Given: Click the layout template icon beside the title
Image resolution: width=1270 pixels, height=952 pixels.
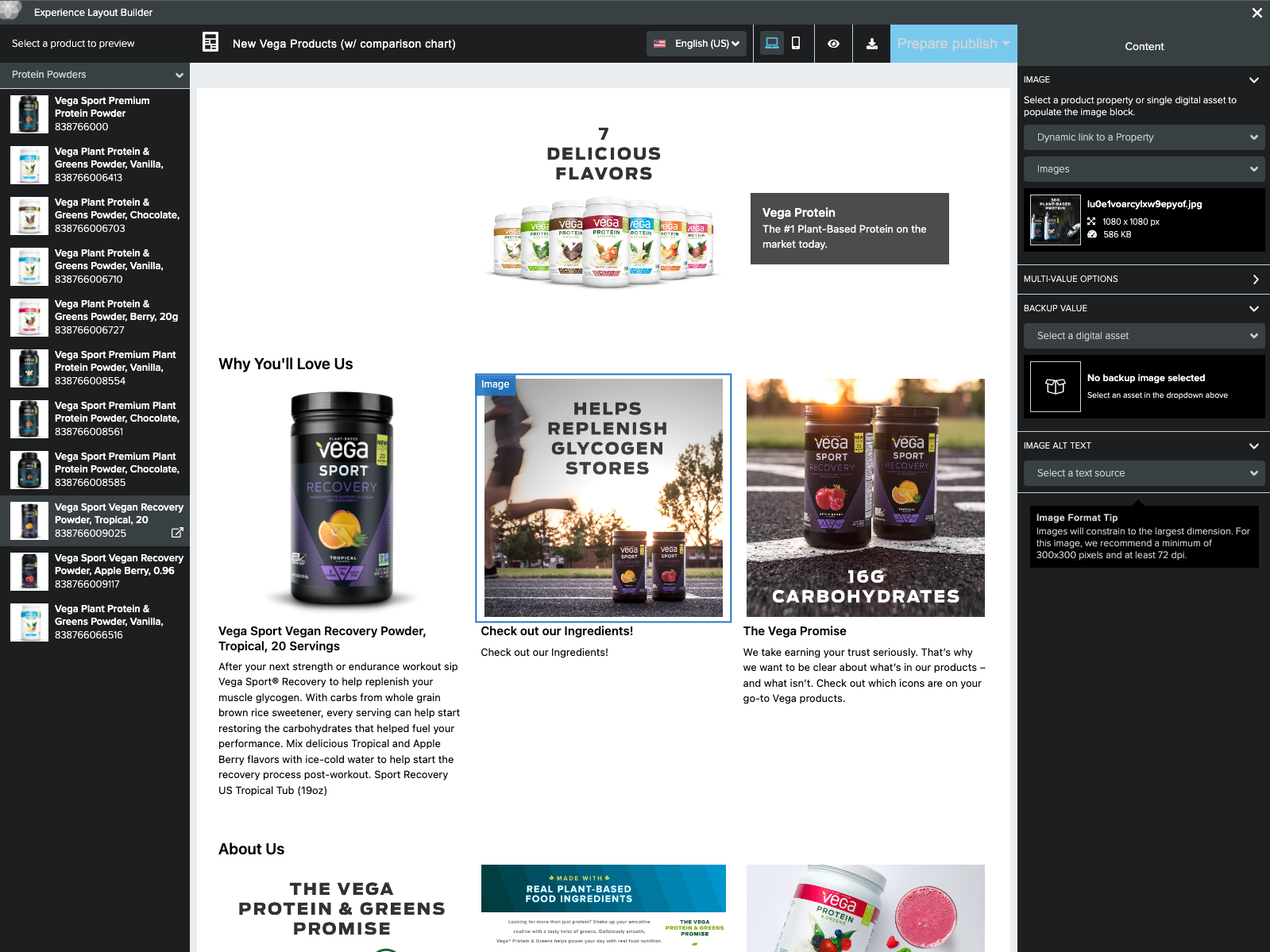Looking at the screenshot, I should 210,43.
